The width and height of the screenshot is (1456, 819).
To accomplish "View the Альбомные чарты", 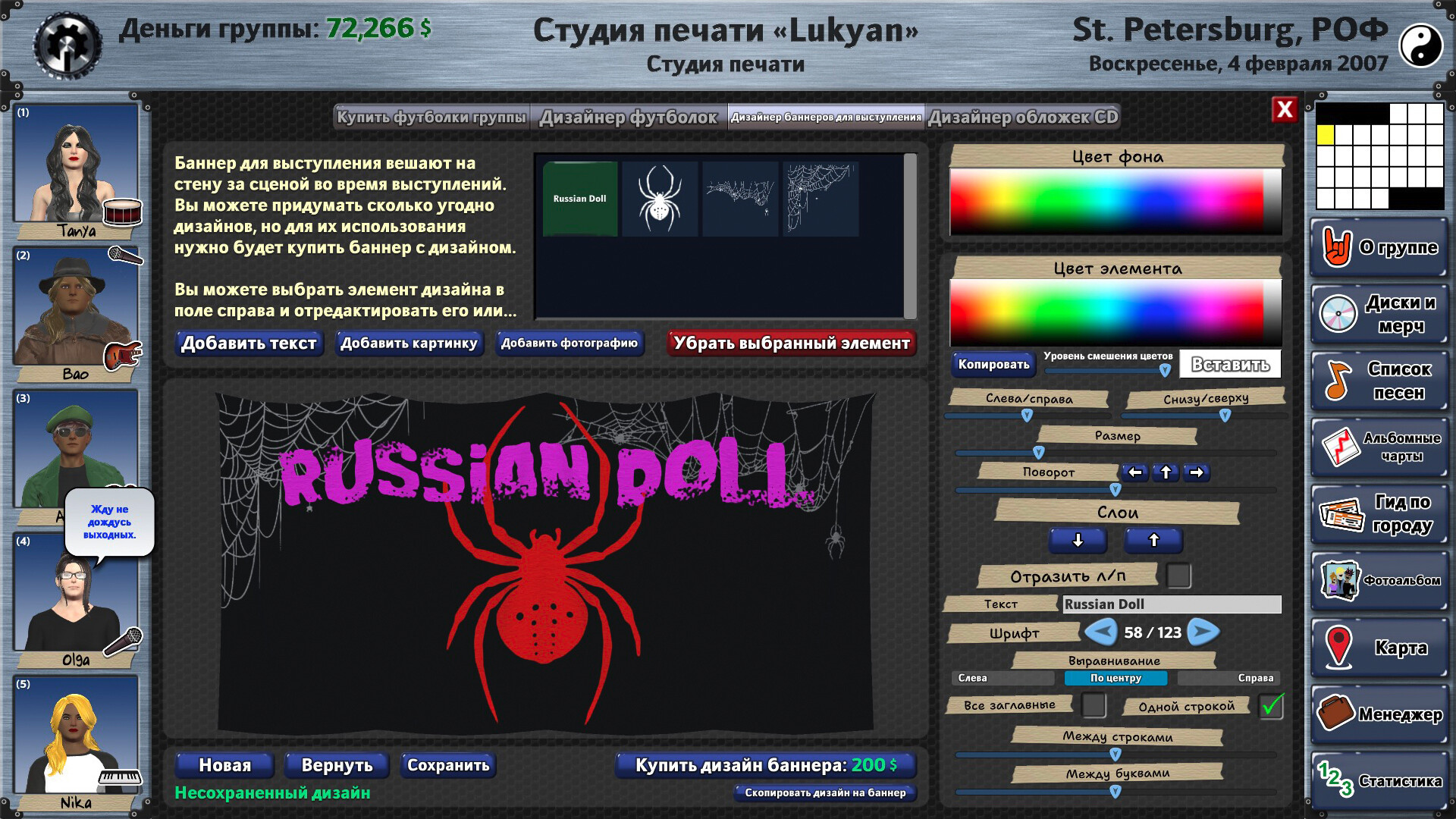I will pyautogui.click(x=1379, y=447).
